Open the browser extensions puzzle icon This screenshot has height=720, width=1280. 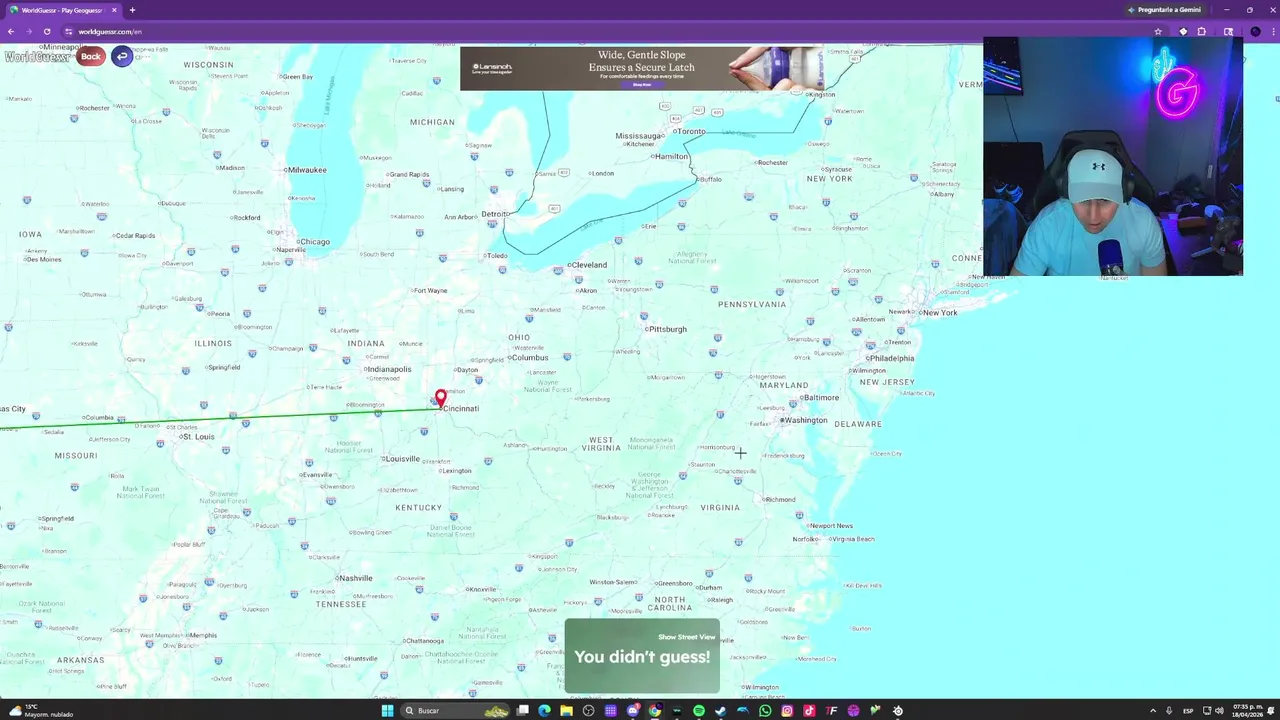click(1202, 31)
